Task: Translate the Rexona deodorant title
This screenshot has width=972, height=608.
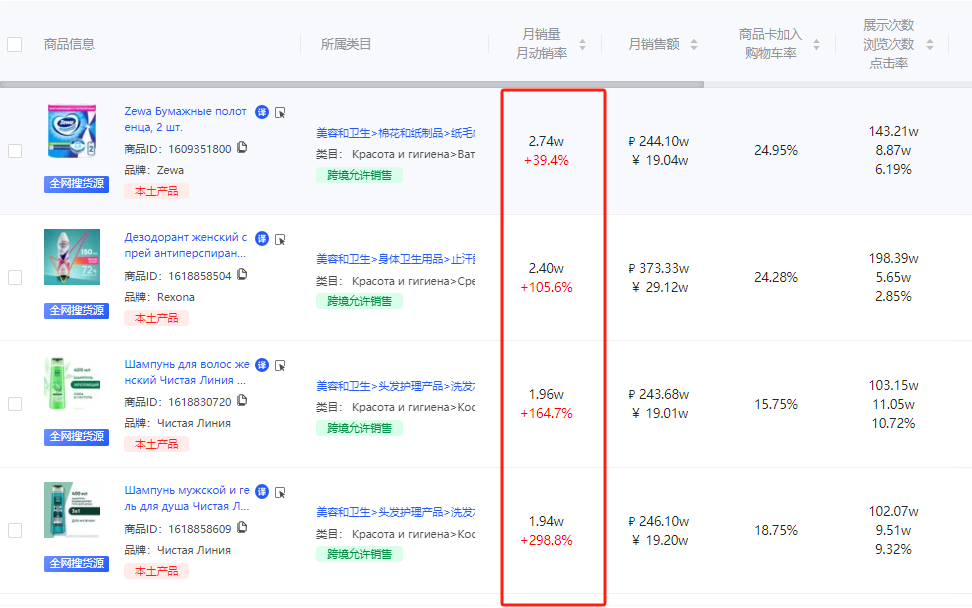Action: pos(262,239)
